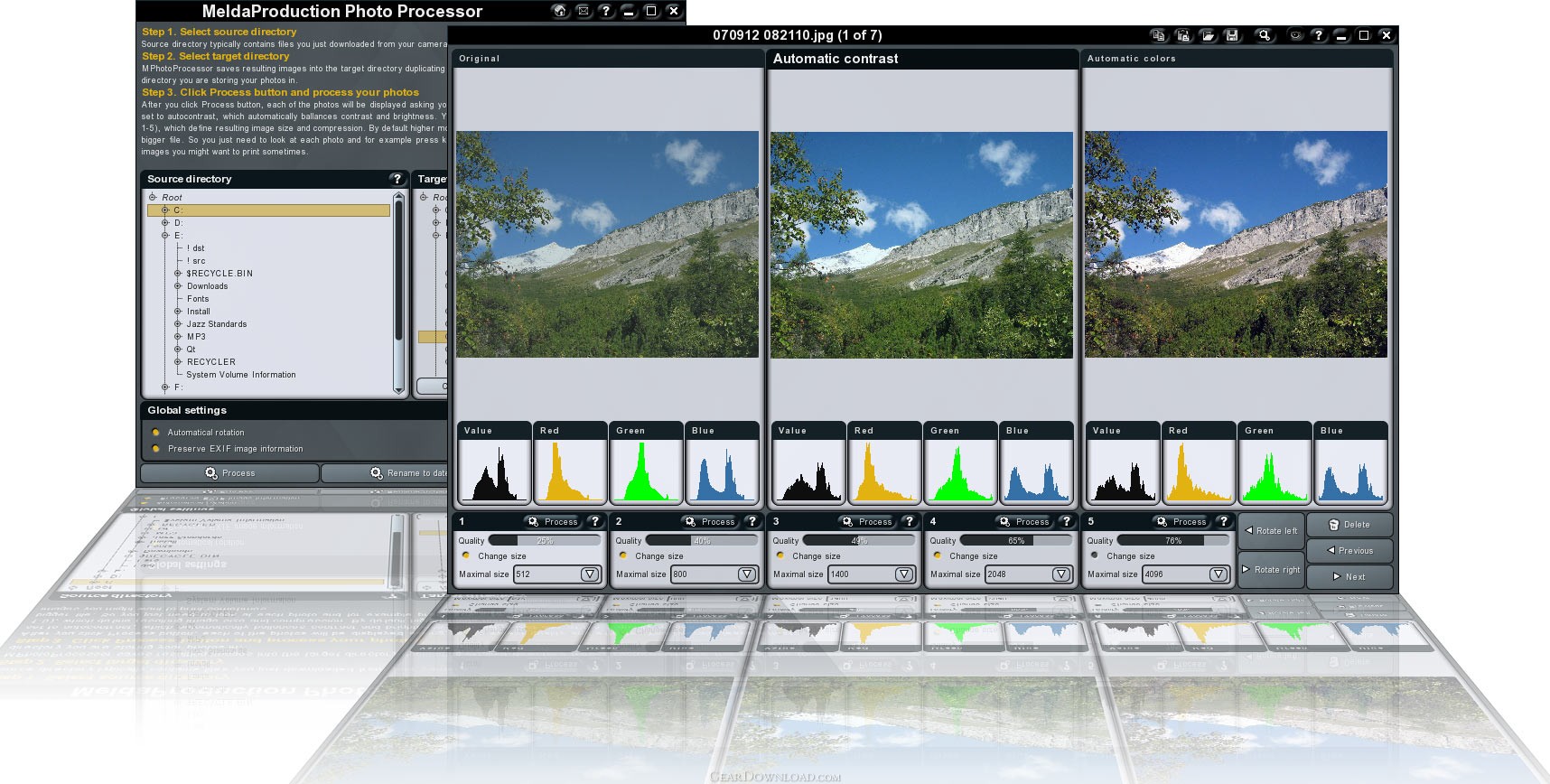Click the help question mark in preview title bar
Screen dimensions: 1550x784
[1319, 35]
